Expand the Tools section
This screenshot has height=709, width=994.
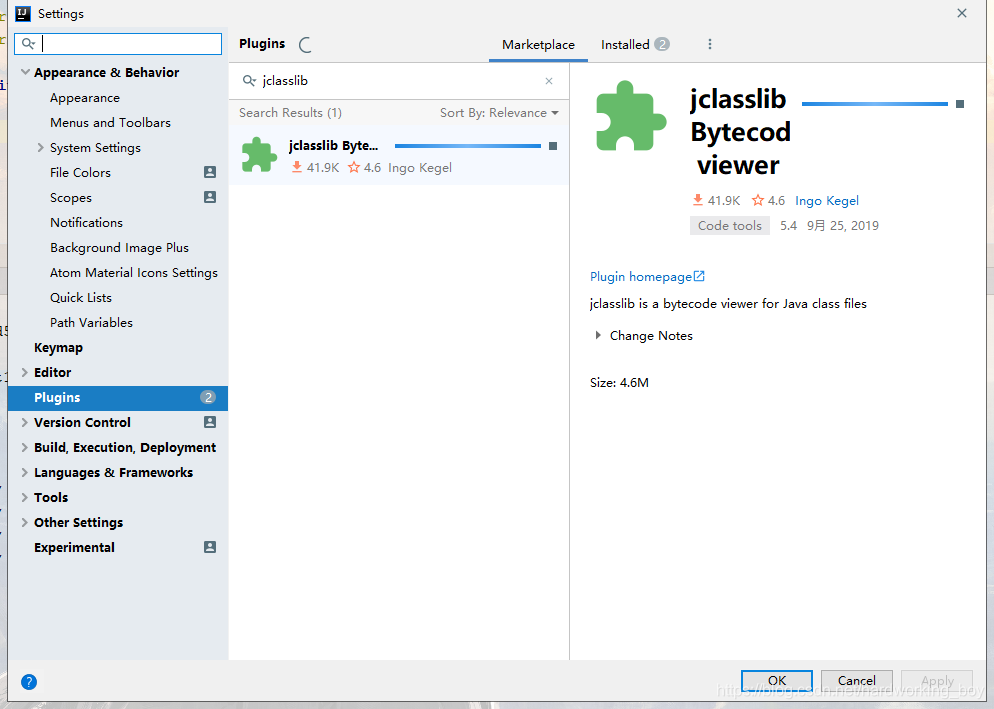[25, 497]
